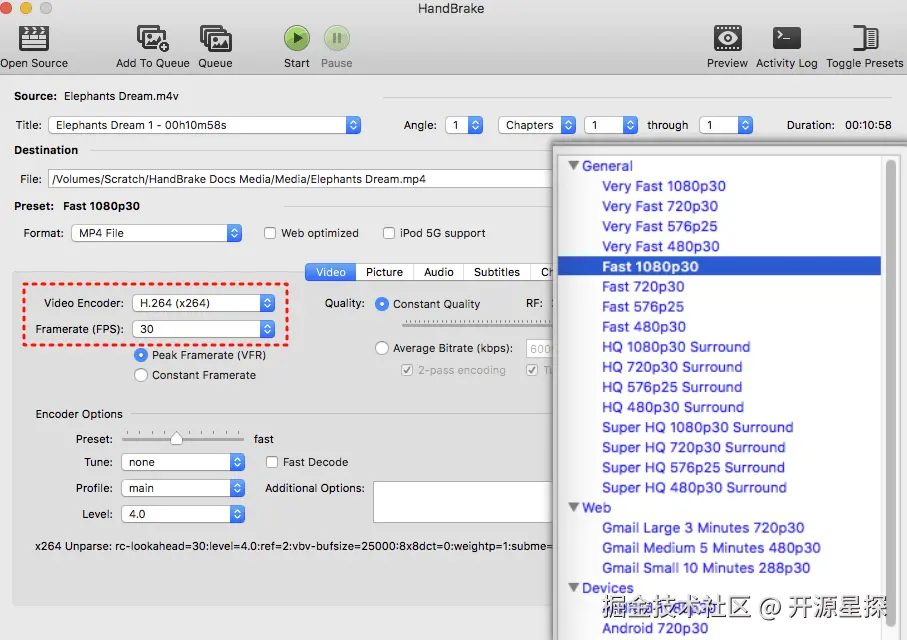
Task: Open the Chapters range type dropdown
Action: point(537,125)
